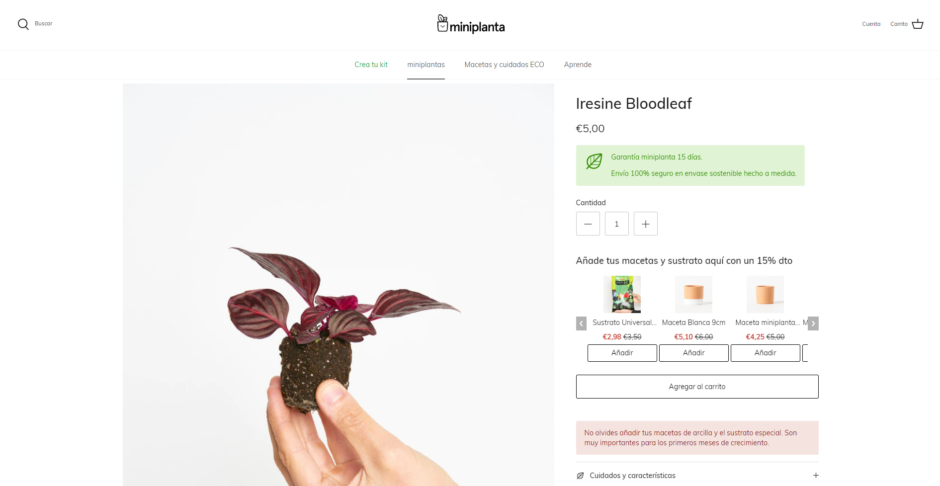
Task: Click the quantity input field
Action: click(x=617, y=224)
